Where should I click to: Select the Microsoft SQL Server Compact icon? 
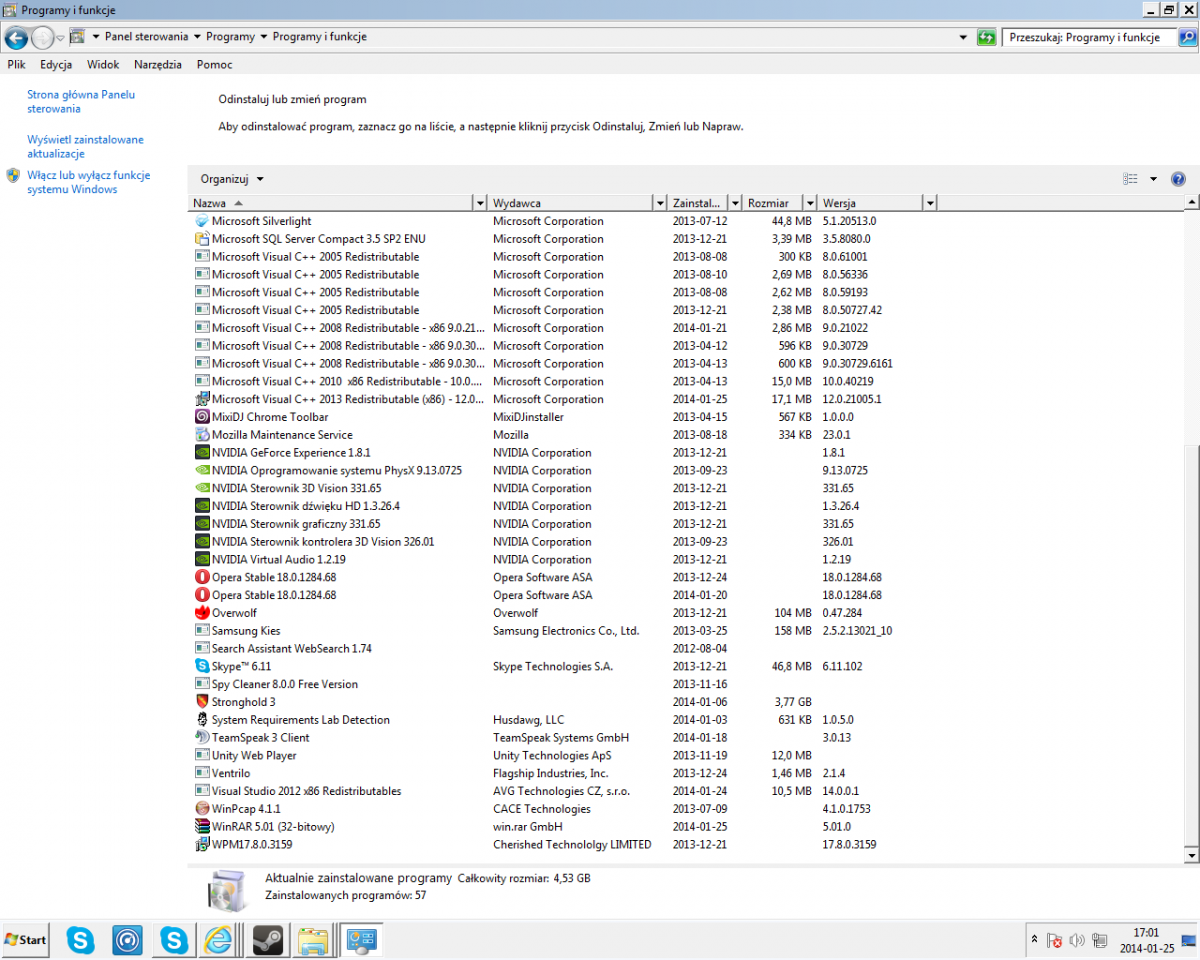point(201,239)
